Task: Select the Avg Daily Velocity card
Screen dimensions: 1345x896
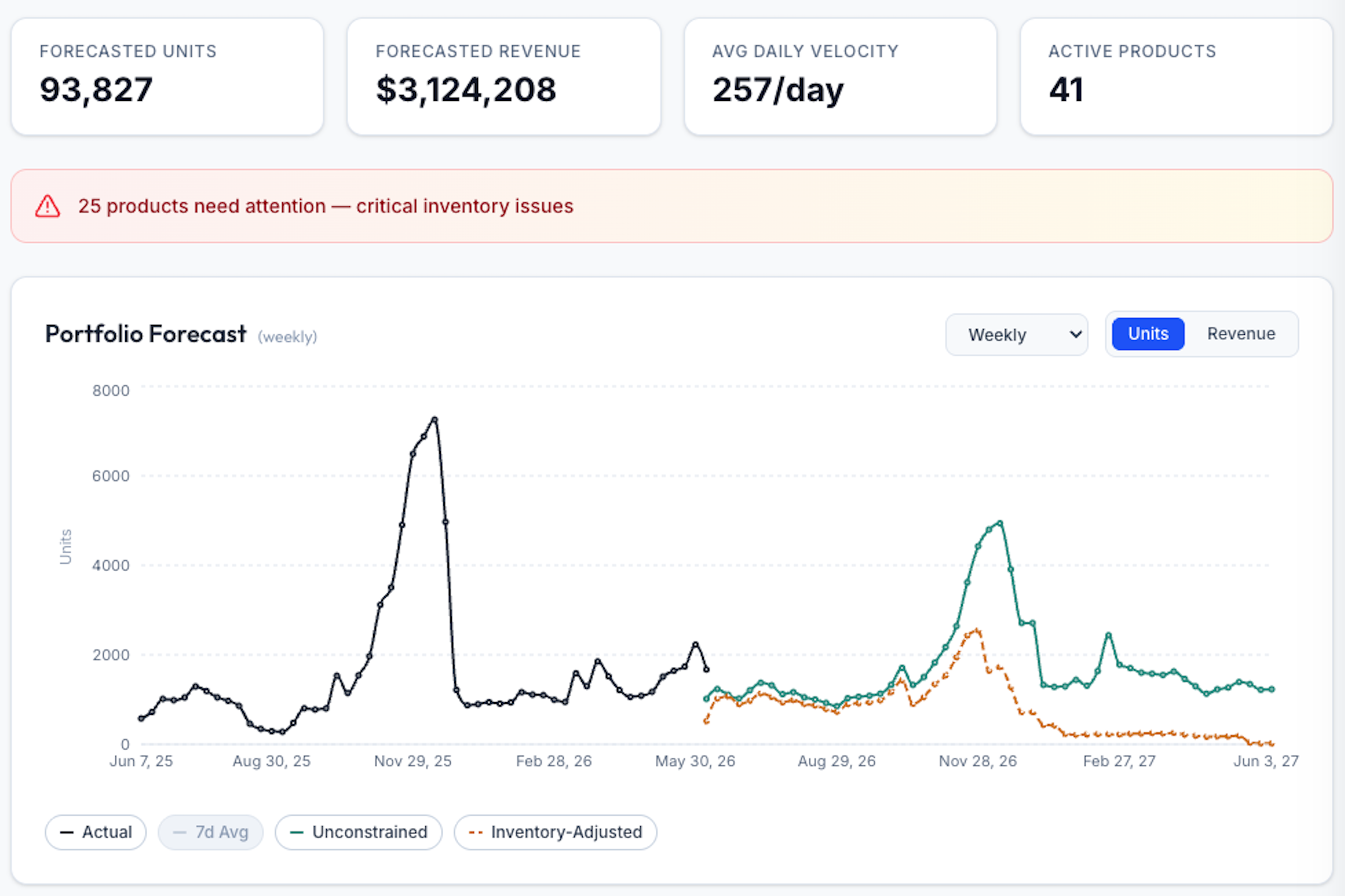Action: (840, 77)
